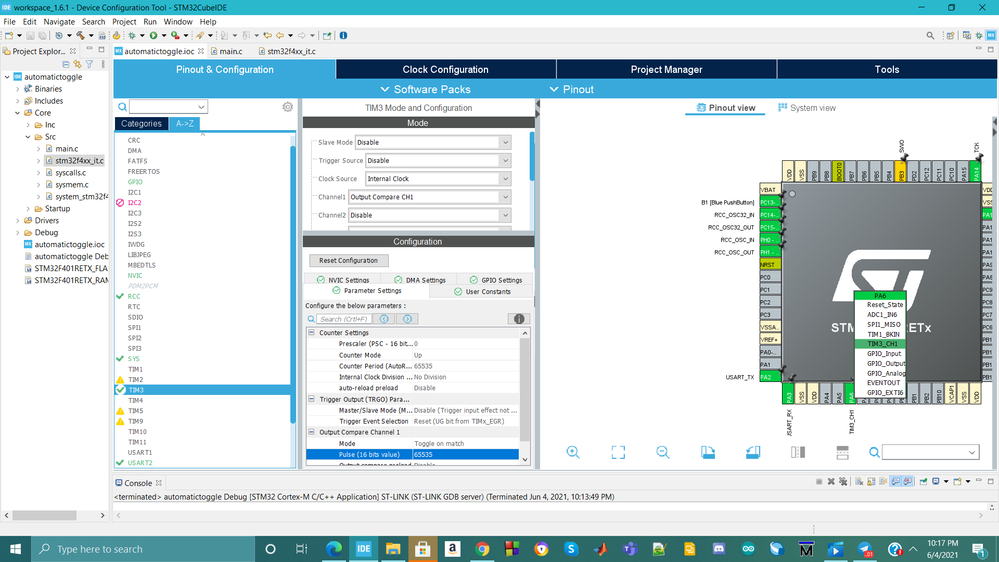The width and height of the screenshot is (999, 562).
Task: Click the Search (Ctrl+F) parameter field
Action: click(344, 319)
